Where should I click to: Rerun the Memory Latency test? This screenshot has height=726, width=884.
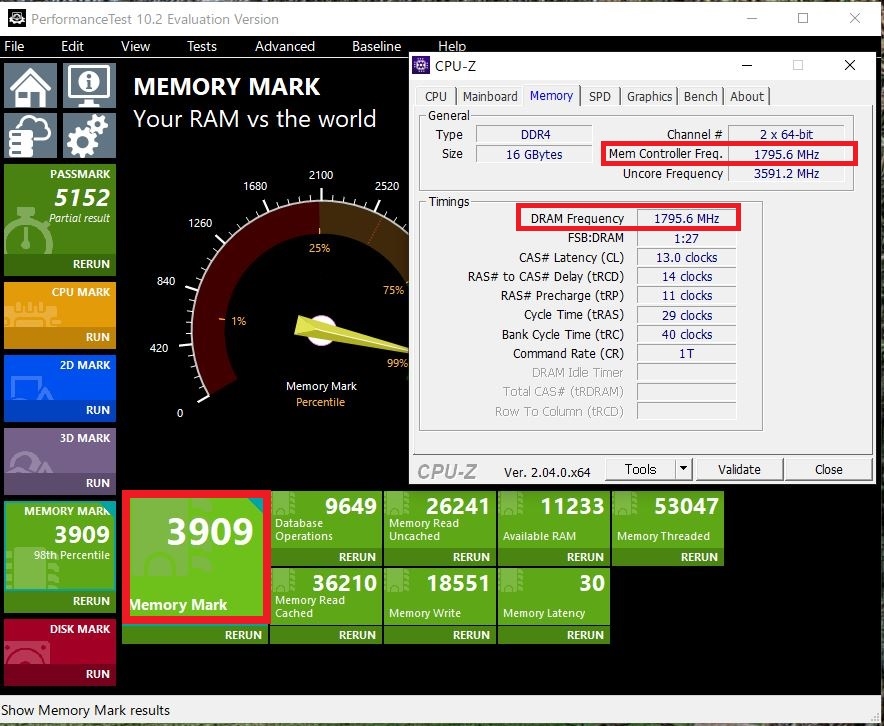point(554,635)
